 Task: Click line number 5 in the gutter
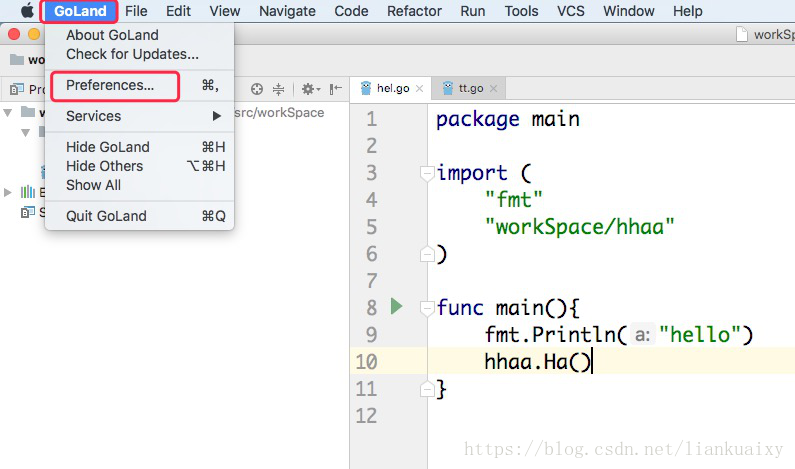click(x=372, y=227)
